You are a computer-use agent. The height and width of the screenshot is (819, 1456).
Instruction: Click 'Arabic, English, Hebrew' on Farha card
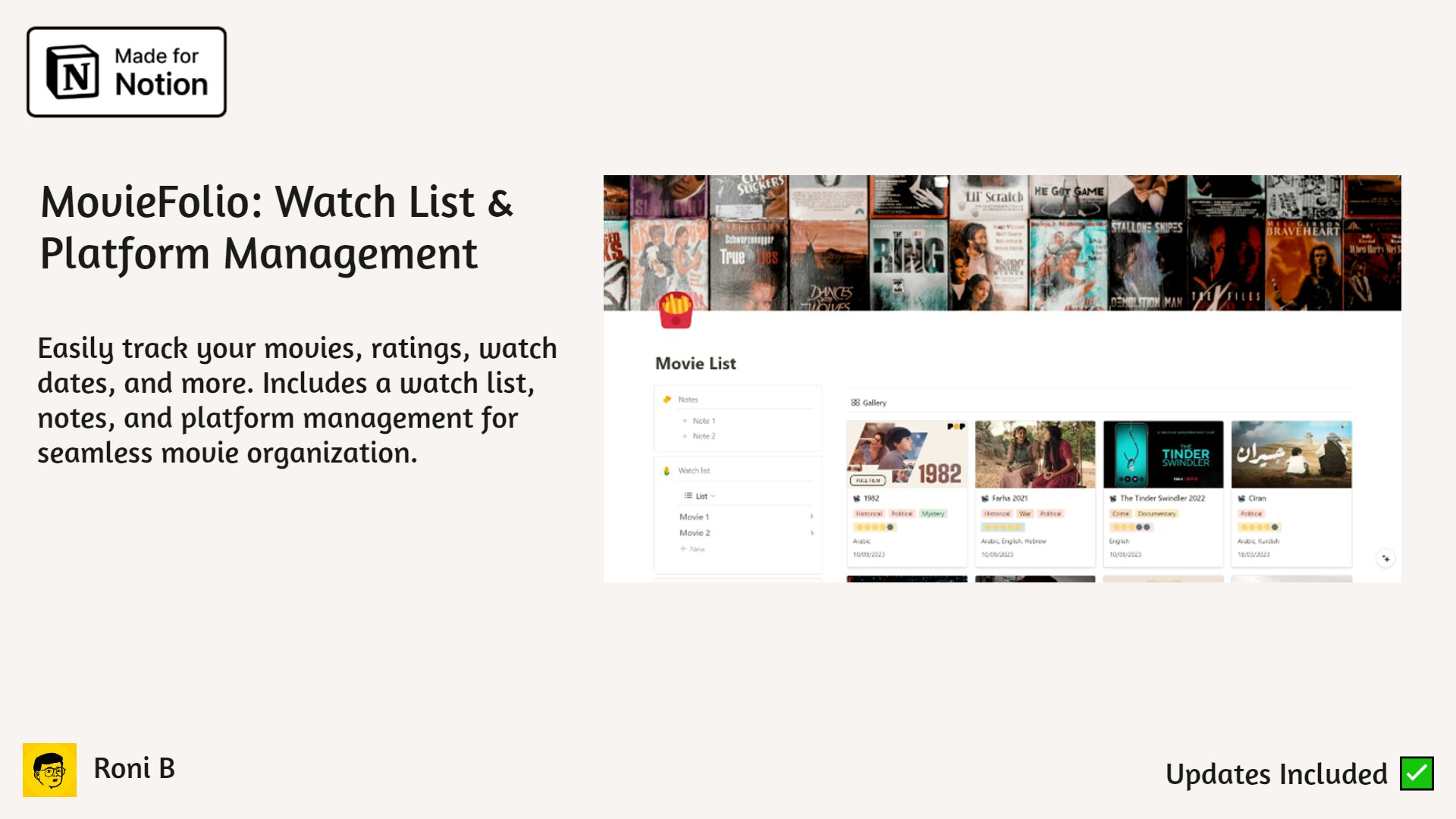pyautogui.click(x=1013, y=541)
